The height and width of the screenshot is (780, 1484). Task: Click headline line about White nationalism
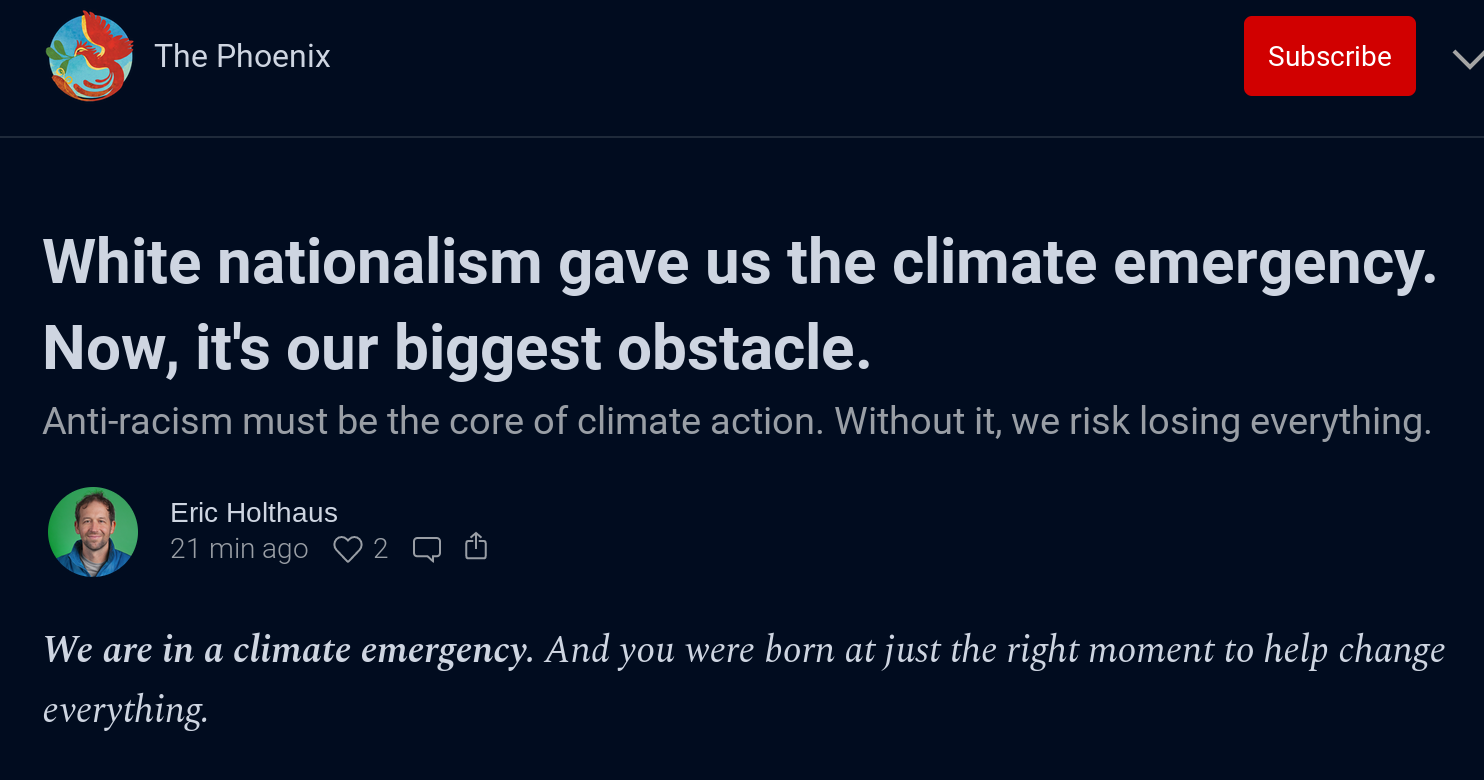[x=739, y=263]
